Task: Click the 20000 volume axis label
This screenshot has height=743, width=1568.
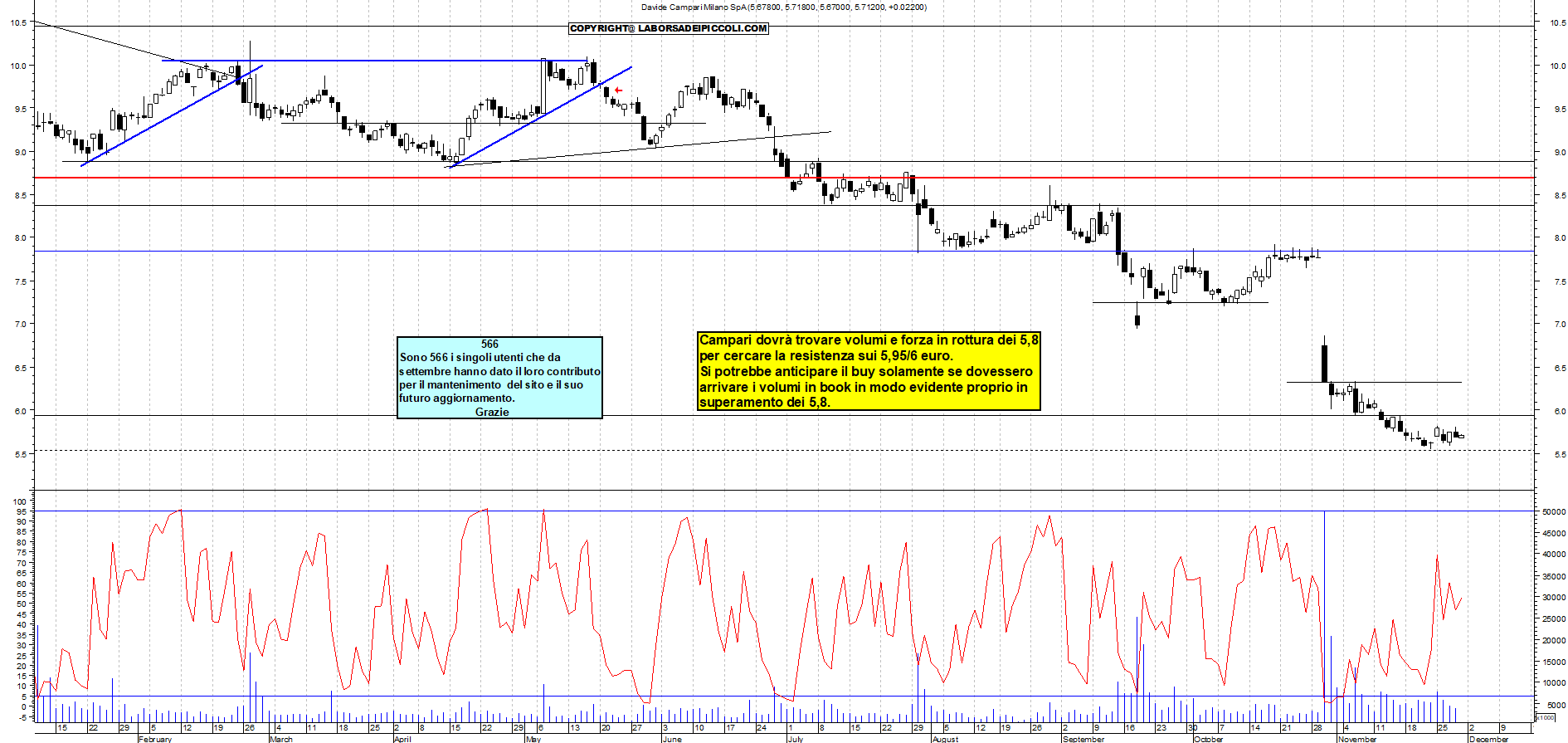Action: pos(1553,641)
